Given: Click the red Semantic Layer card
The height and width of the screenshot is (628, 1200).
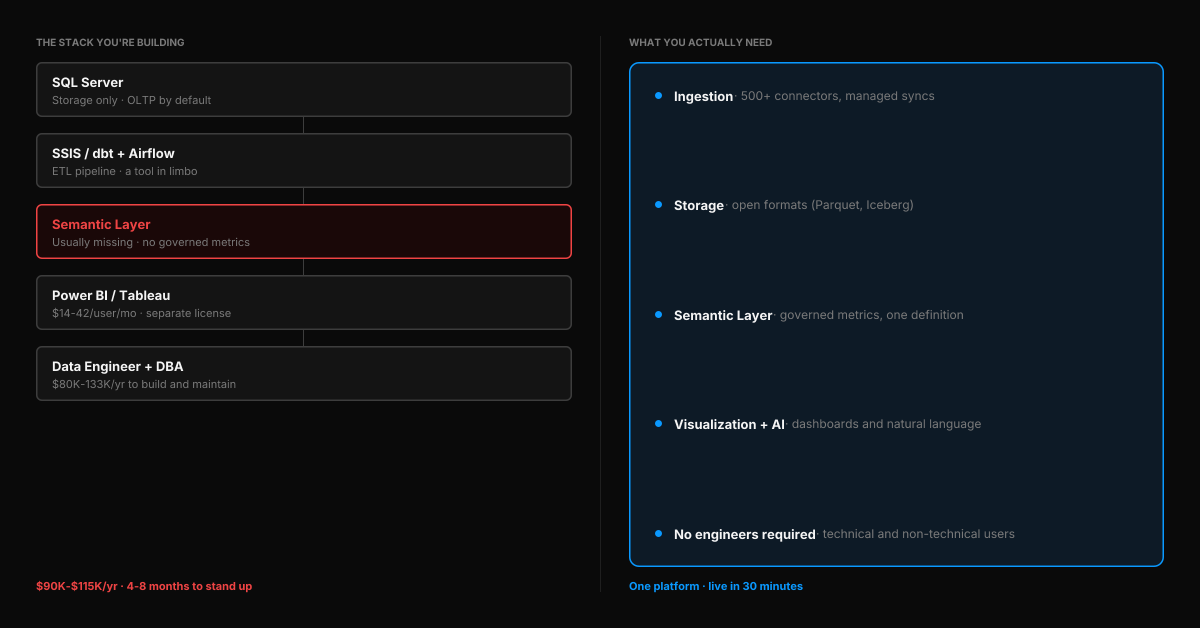Looking at the screenshot, I should pyautogui.click(x=304, y=232).
